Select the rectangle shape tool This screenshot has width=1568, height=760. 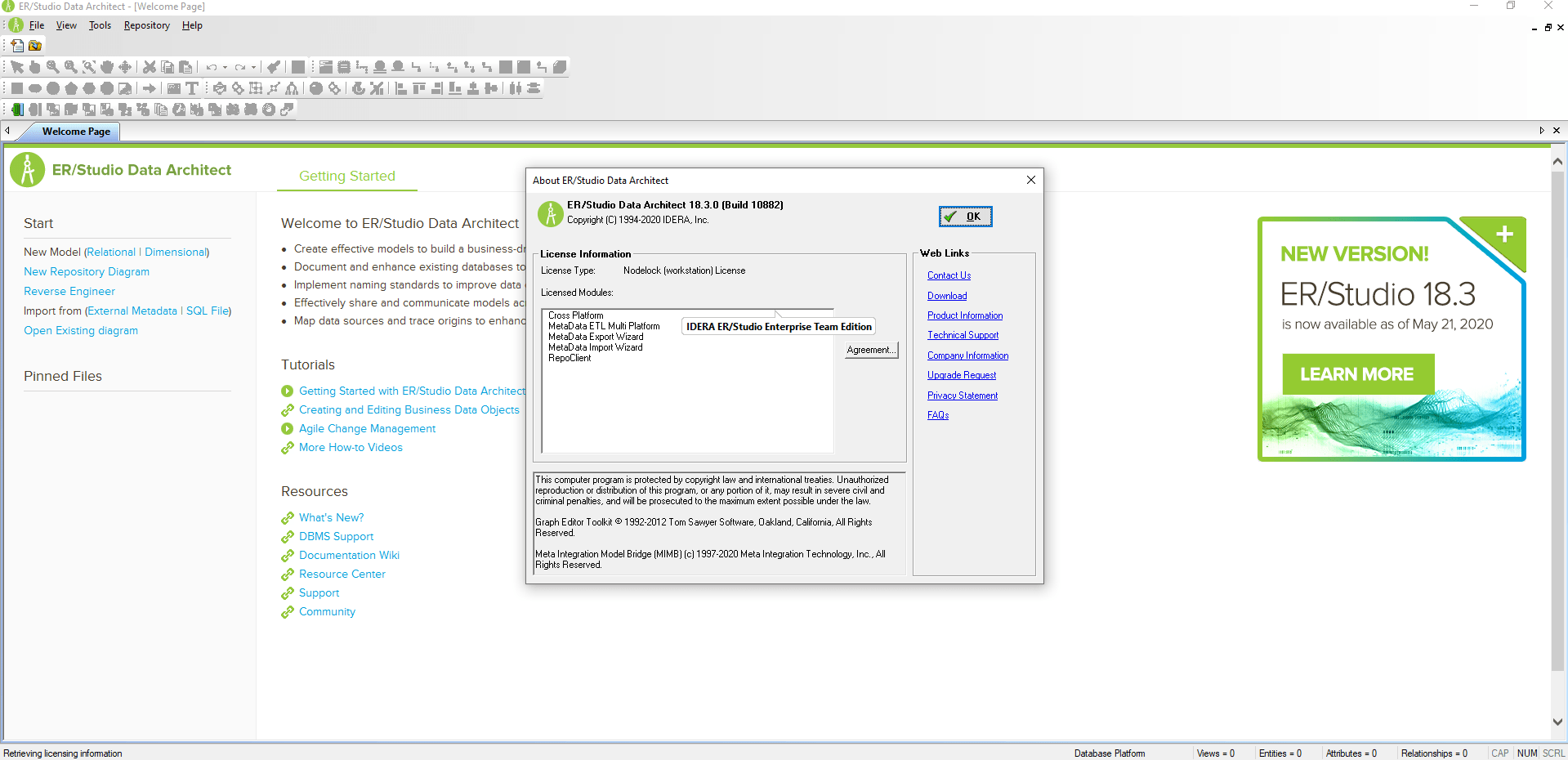(x=17, y=88)
